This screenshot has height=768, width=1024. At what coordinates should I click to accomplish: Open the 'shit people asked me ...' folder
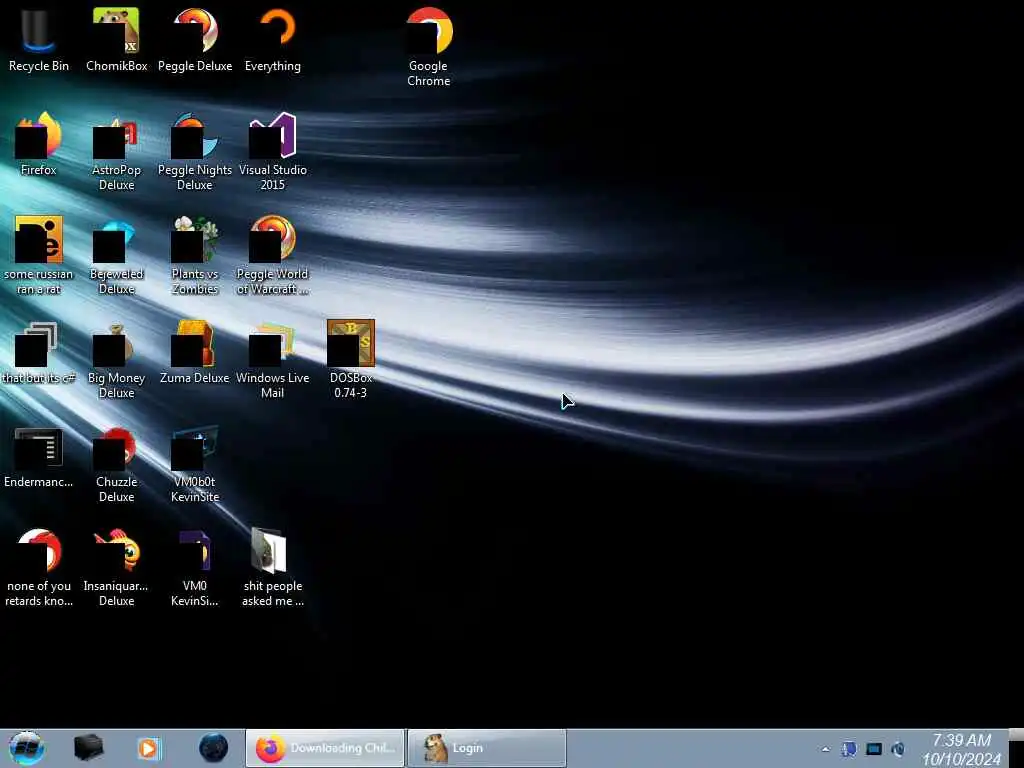point(273,567)
